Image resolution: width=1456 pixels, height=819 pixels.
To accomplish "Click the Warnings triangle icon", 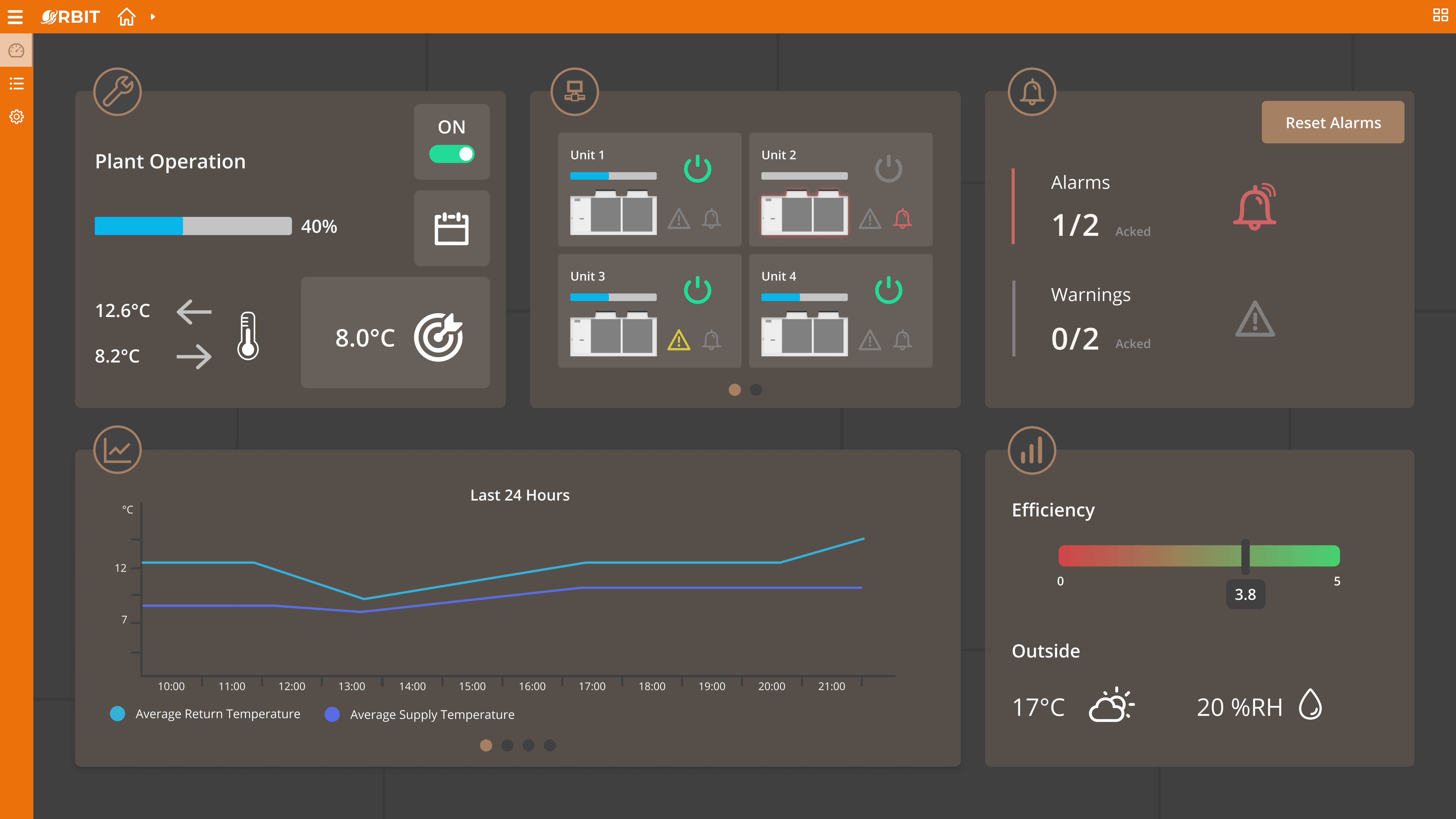I will 1255,319.
